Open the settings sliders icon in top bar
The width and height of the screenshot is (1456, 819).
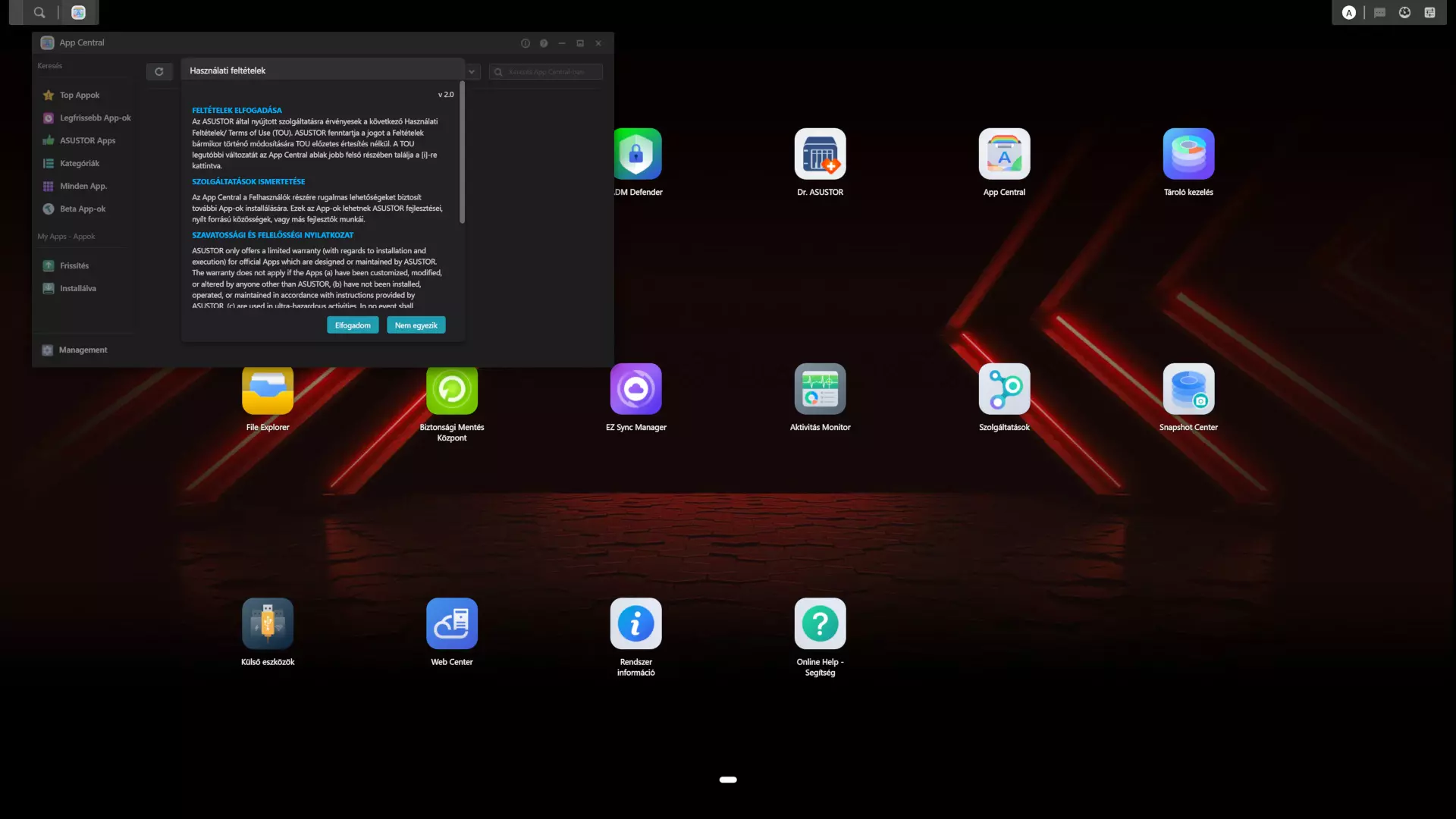(x=1430, y=12)
